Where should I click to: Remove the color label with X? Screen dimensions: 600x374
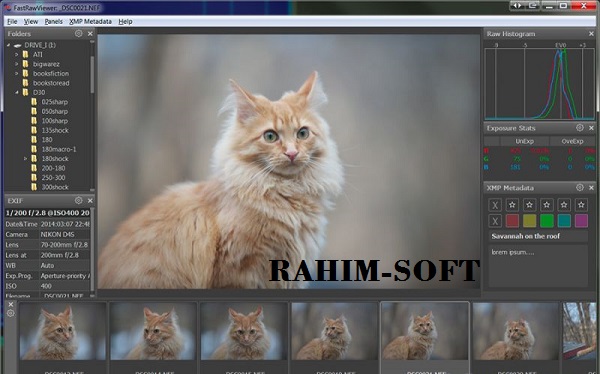[x=495, y=221]
